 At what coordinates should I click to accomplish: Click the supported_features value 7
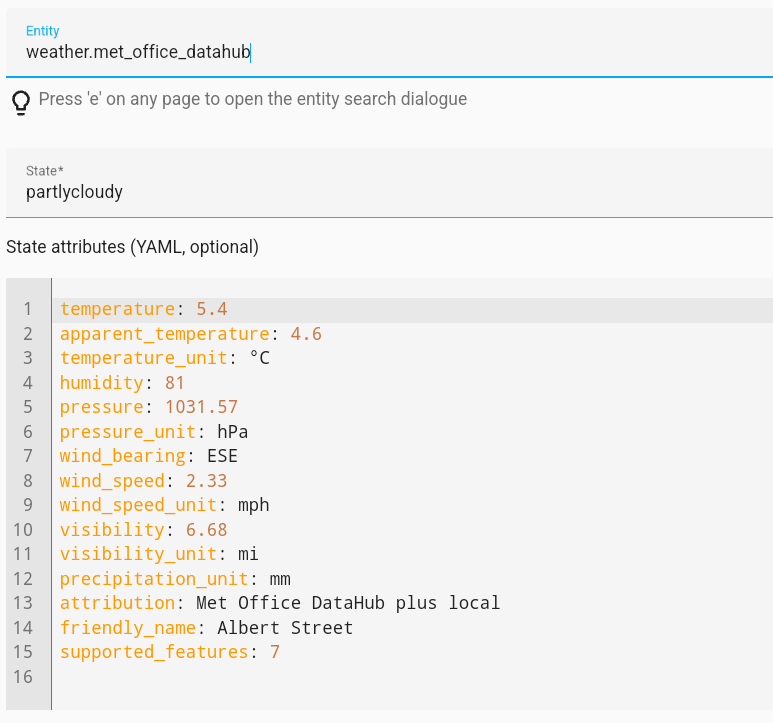click(275, 652)
